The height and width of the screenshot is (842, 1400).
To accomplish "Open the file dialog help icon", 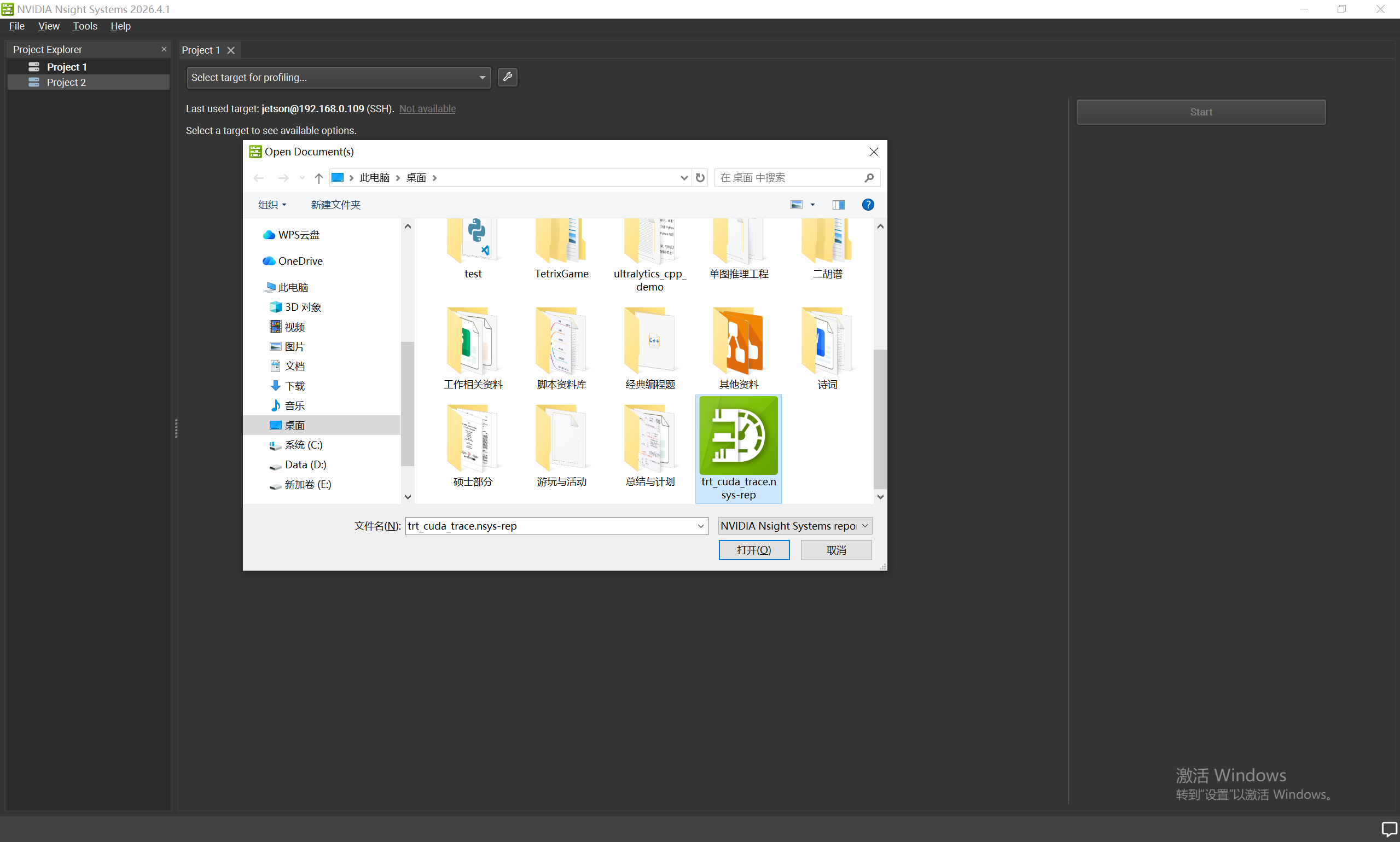I will pyautogui.click(x=867, y=205).
